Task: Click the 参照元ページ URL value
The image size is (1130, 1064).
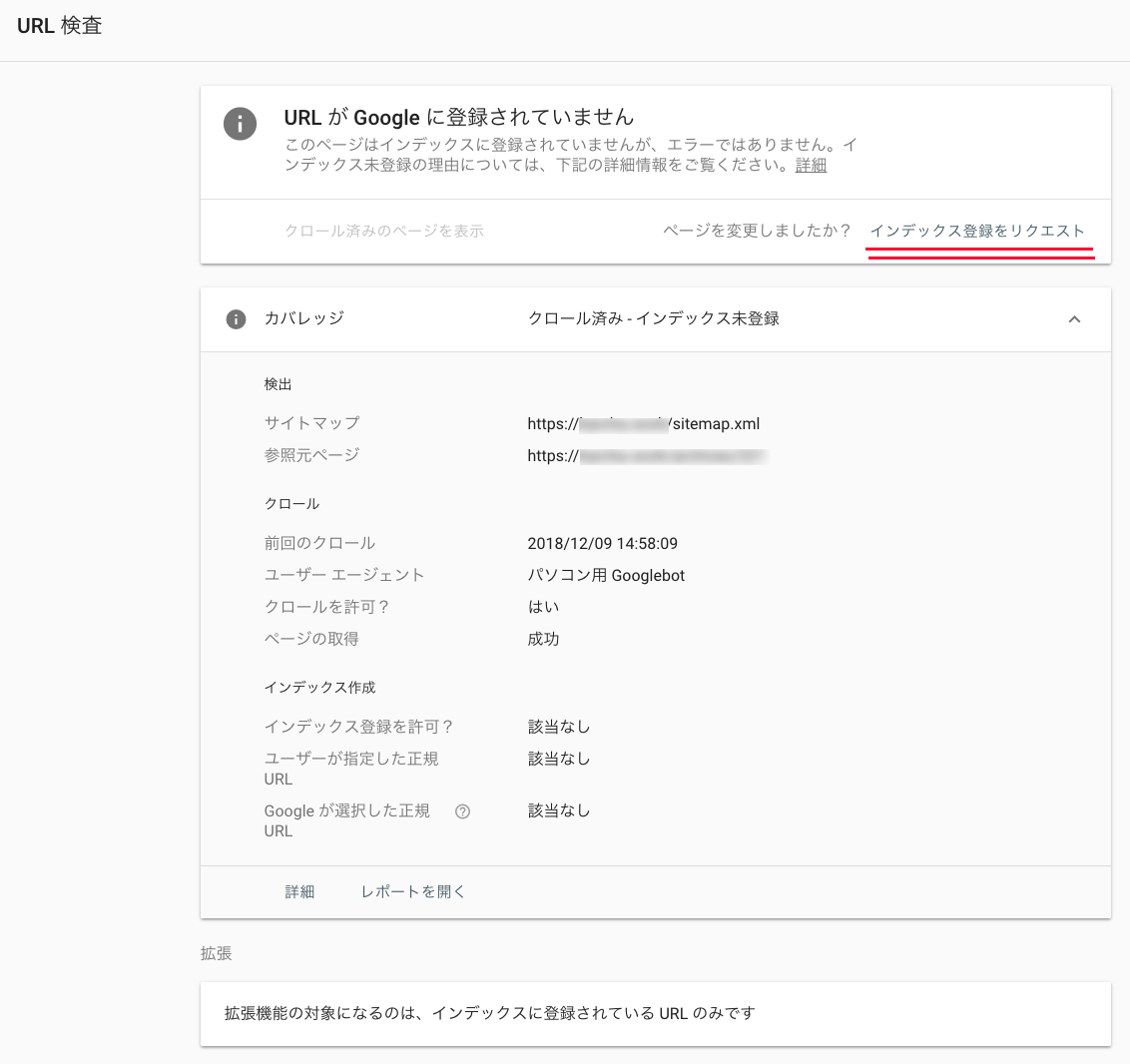Action: 647,456
